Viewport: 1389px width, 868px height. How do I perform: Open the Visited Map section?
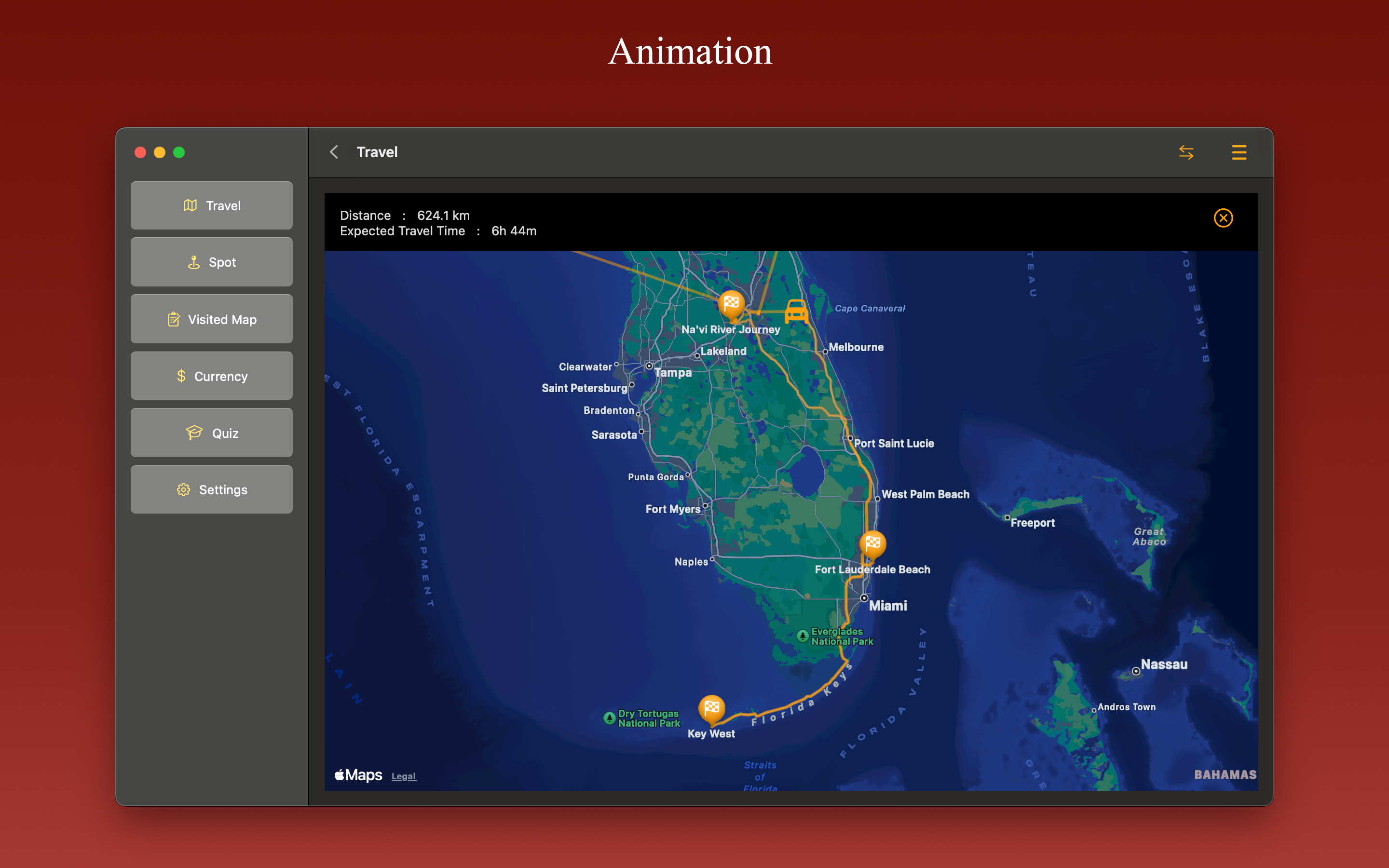211,319
